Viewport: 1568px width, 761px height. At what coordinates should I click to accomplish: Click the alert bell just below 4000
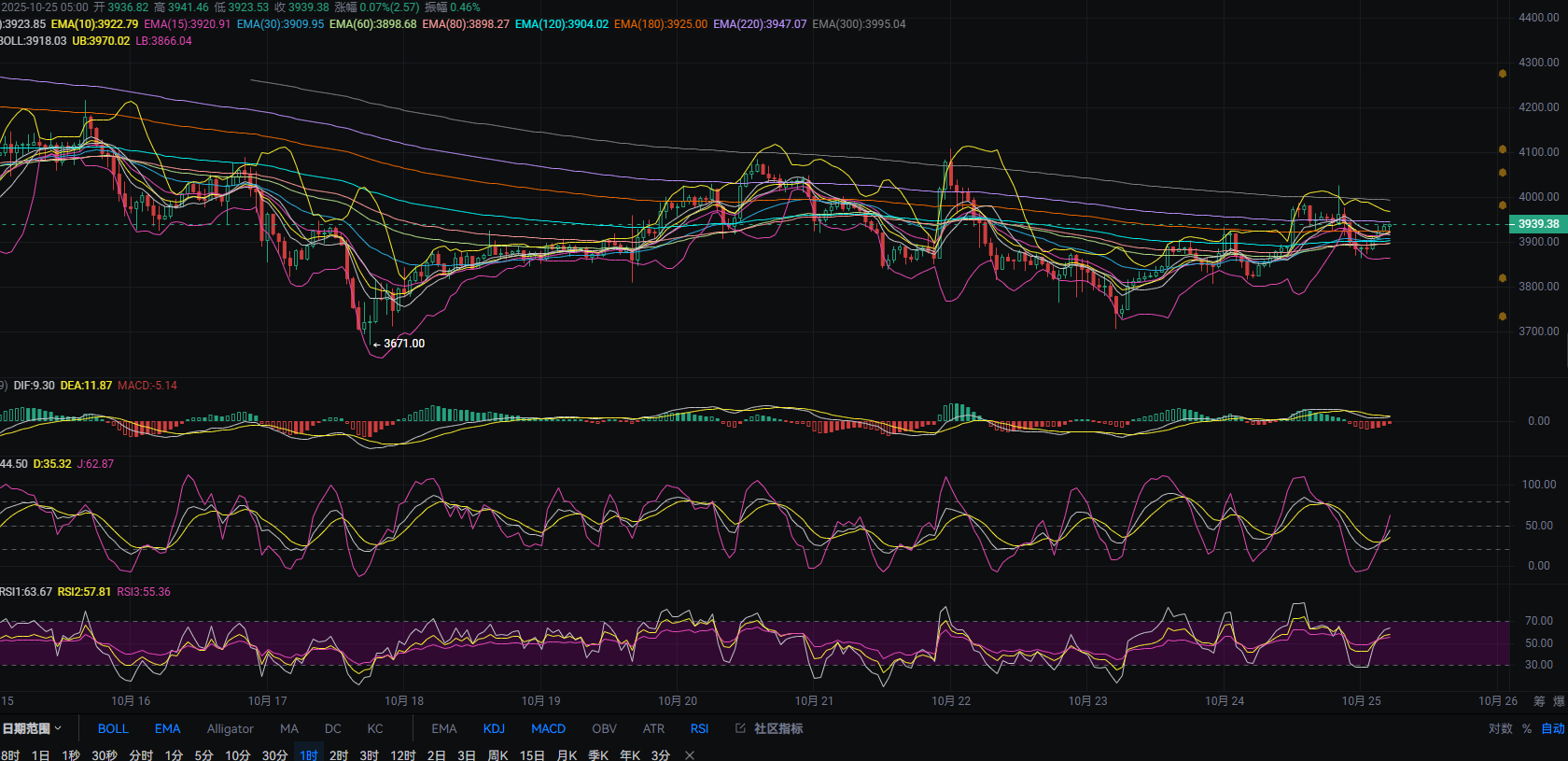(1502, 205)
